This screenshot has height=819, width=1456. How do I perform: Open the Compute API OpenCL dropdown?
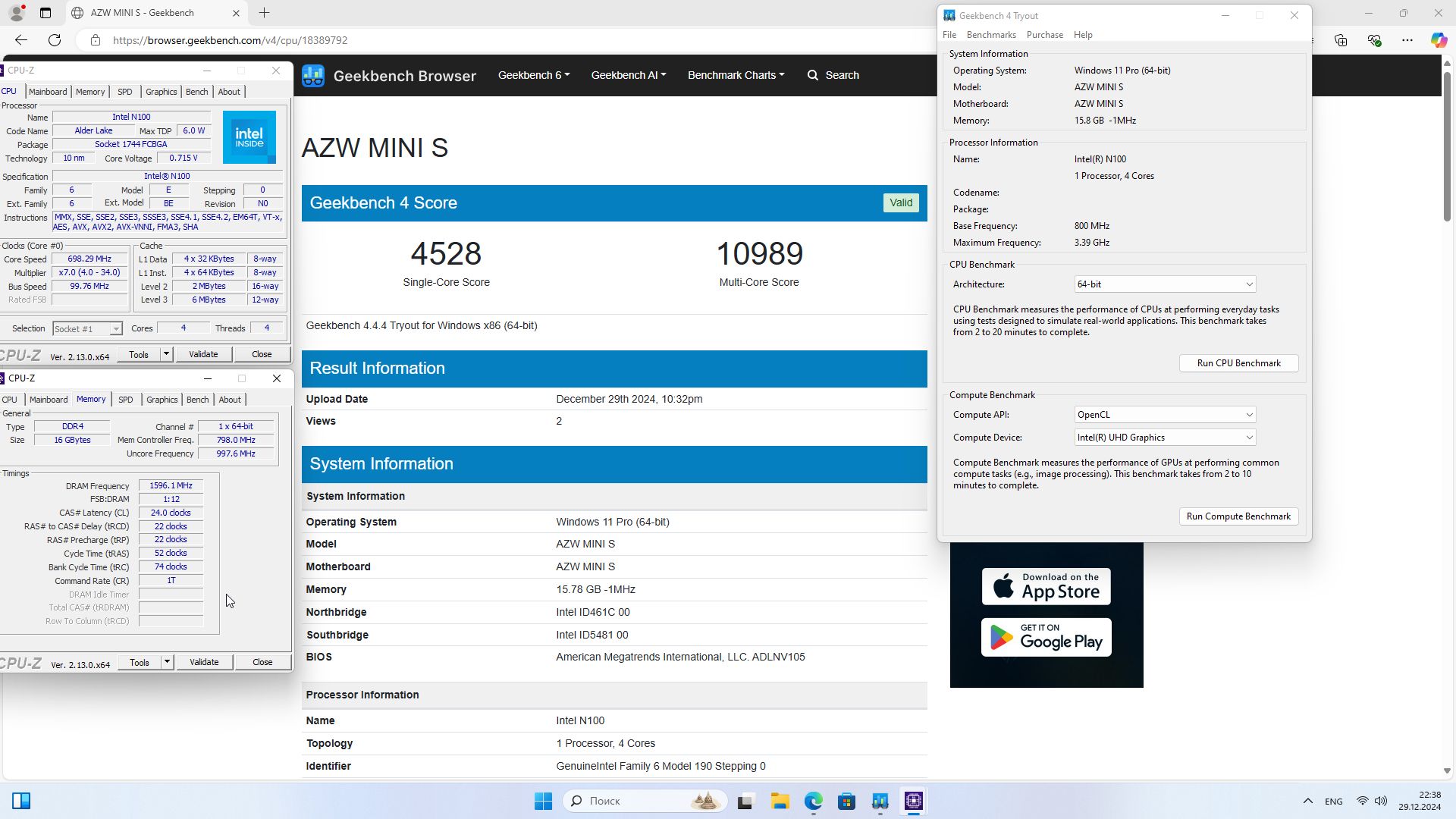pos(1165,415)
